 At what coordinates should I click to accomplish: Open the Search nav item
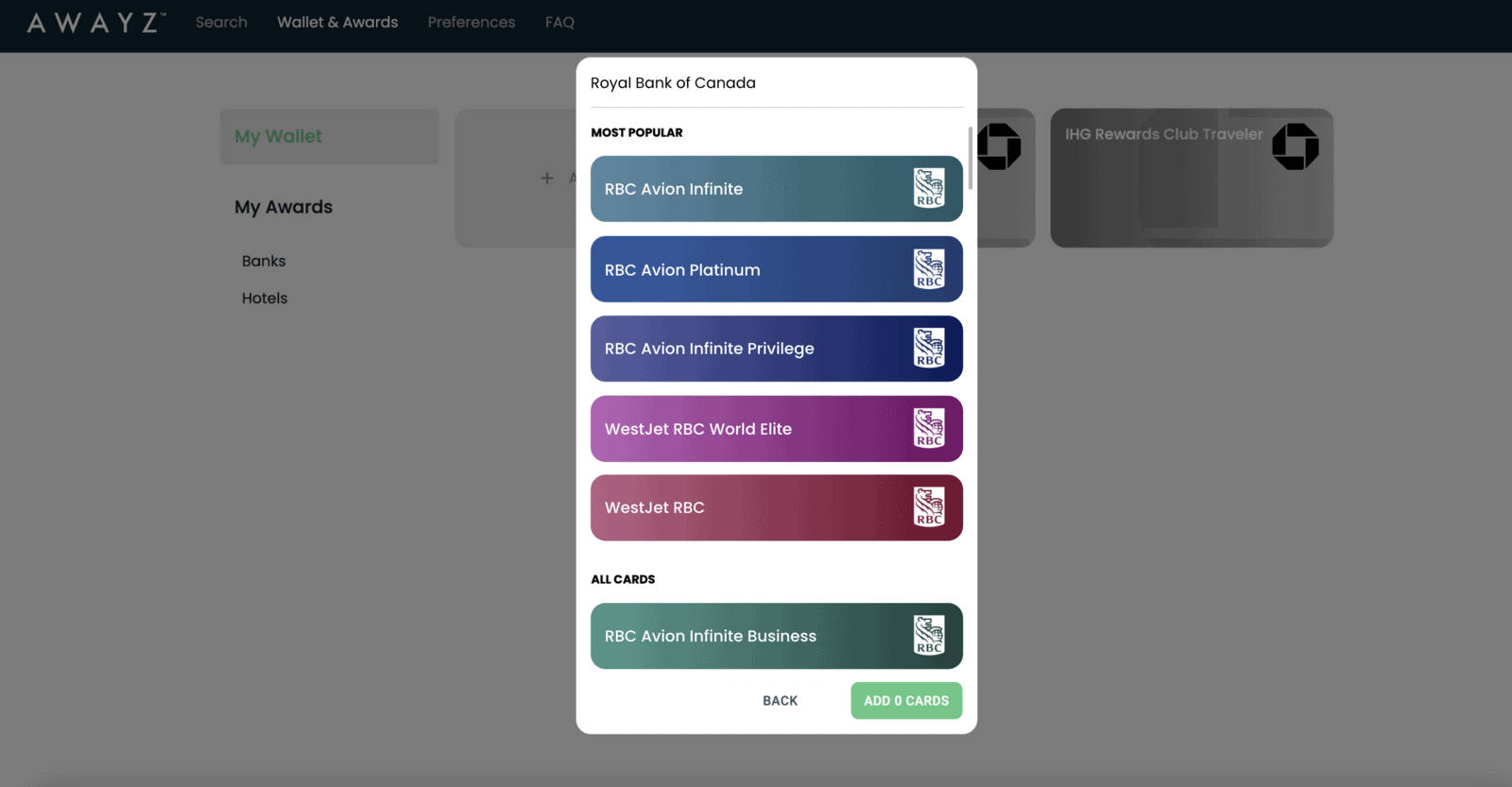pos(221,22)
